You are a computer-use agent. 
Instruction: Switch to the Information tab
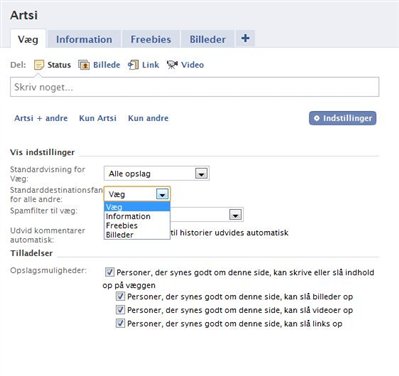coord(84,39)
